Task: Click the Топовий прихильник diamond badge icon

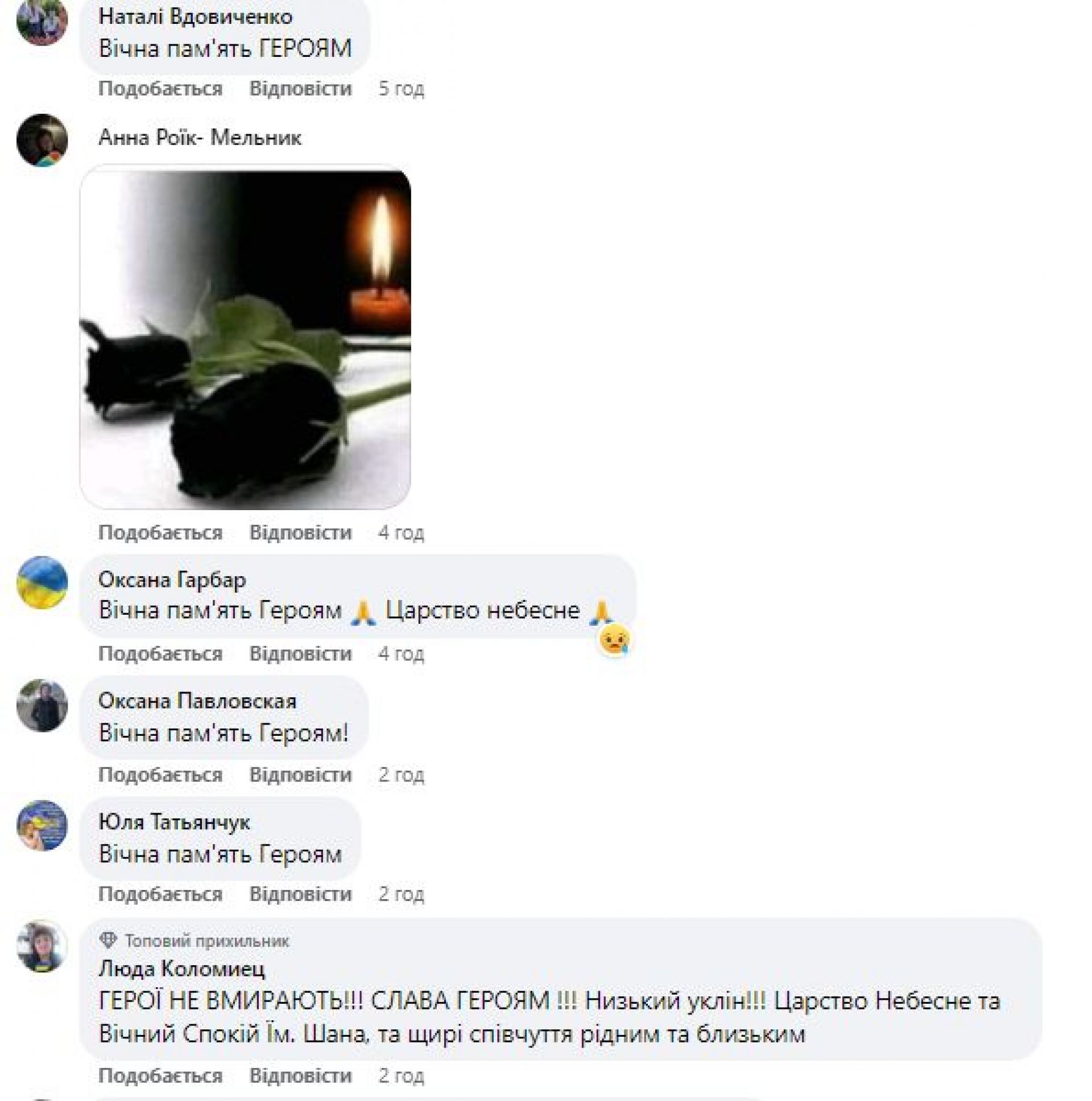Action: 107,939
